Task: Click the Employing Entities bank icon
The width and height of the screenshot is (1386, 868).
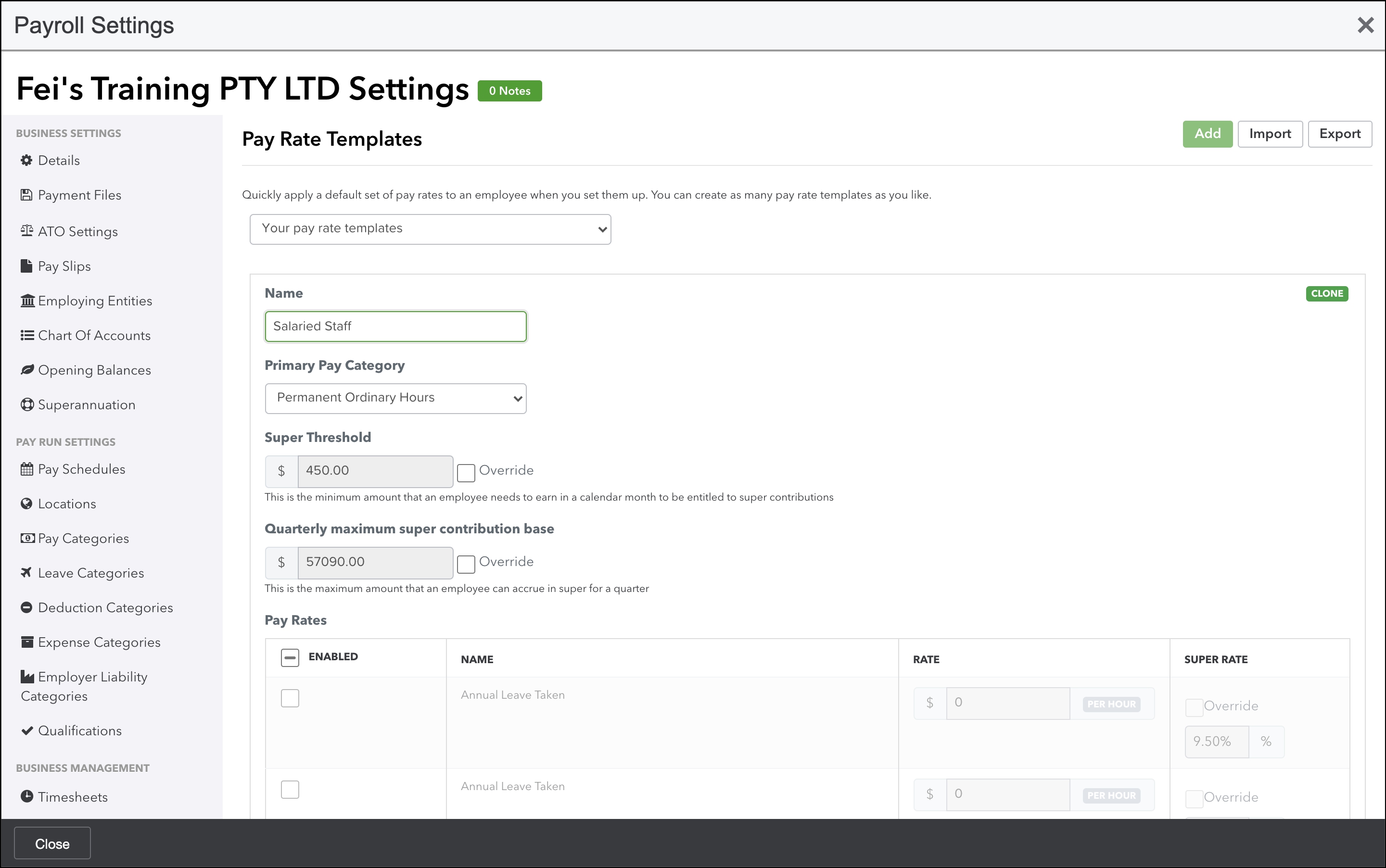Action: (x=27, y=301)
